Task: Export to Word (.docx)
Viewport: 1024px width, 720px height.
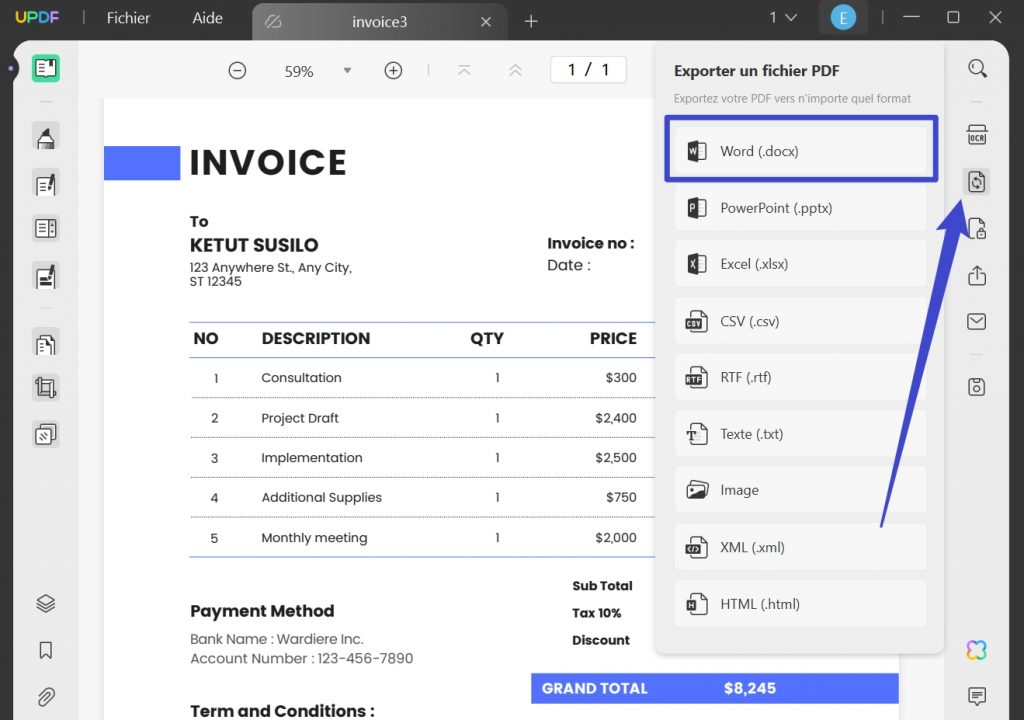Action: pyautogui.click(x=800, y=151)
